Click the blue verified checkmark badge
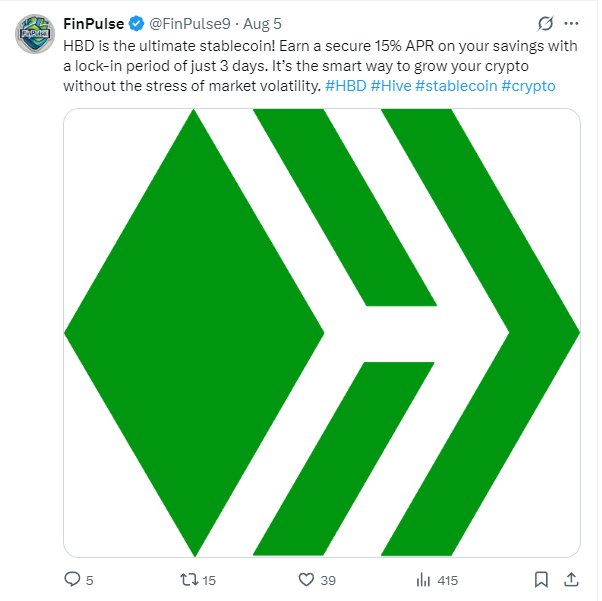602x601 pixels. click(x=137, y=24)
